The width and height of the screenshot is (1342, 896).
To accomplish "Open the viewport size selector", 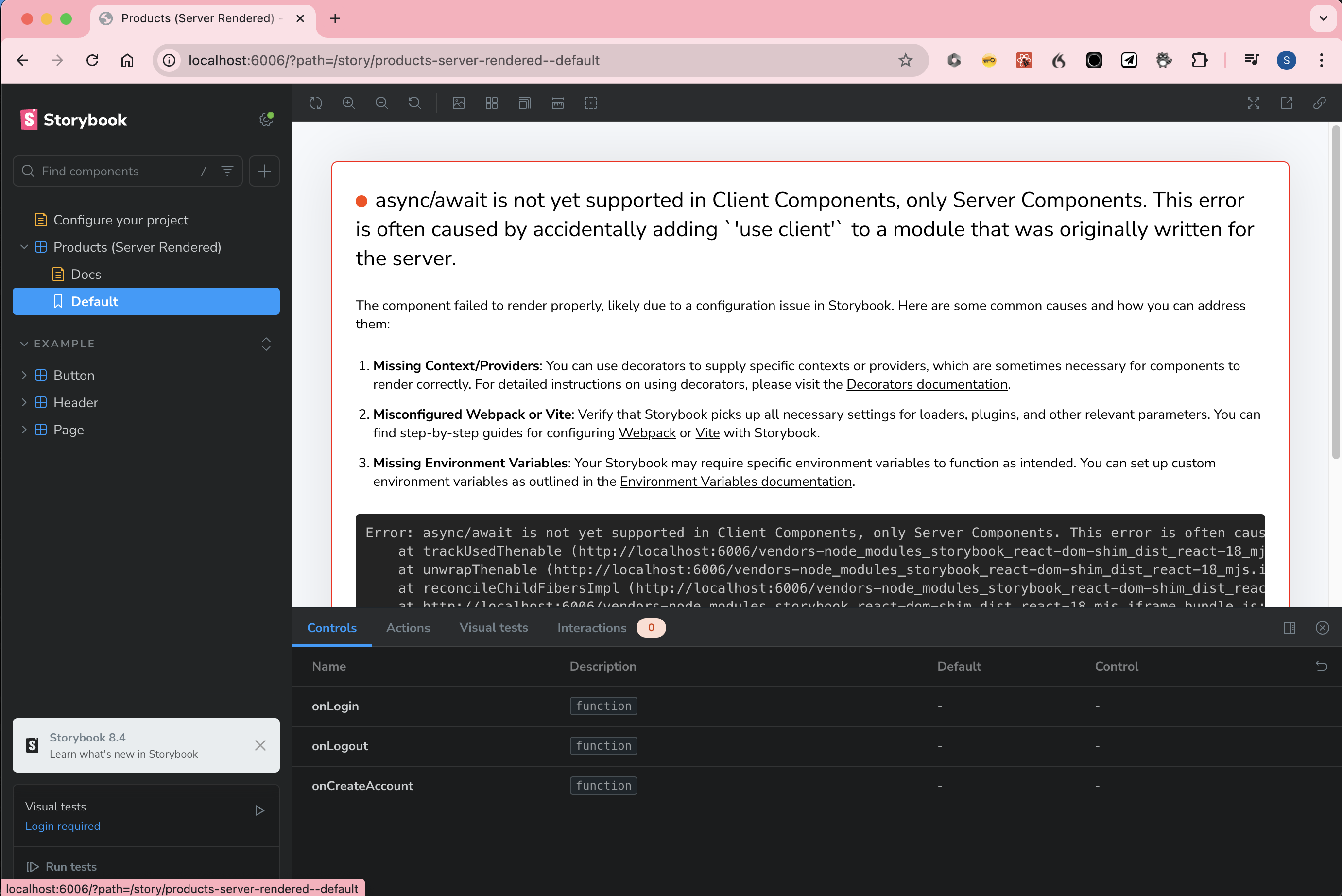I will [524, 103].
